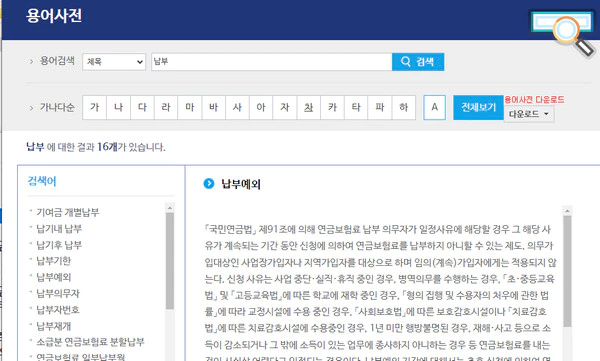Select the 카 consonant filter
This screenshot has height=361, width=600.
click(x=332, y=107)
